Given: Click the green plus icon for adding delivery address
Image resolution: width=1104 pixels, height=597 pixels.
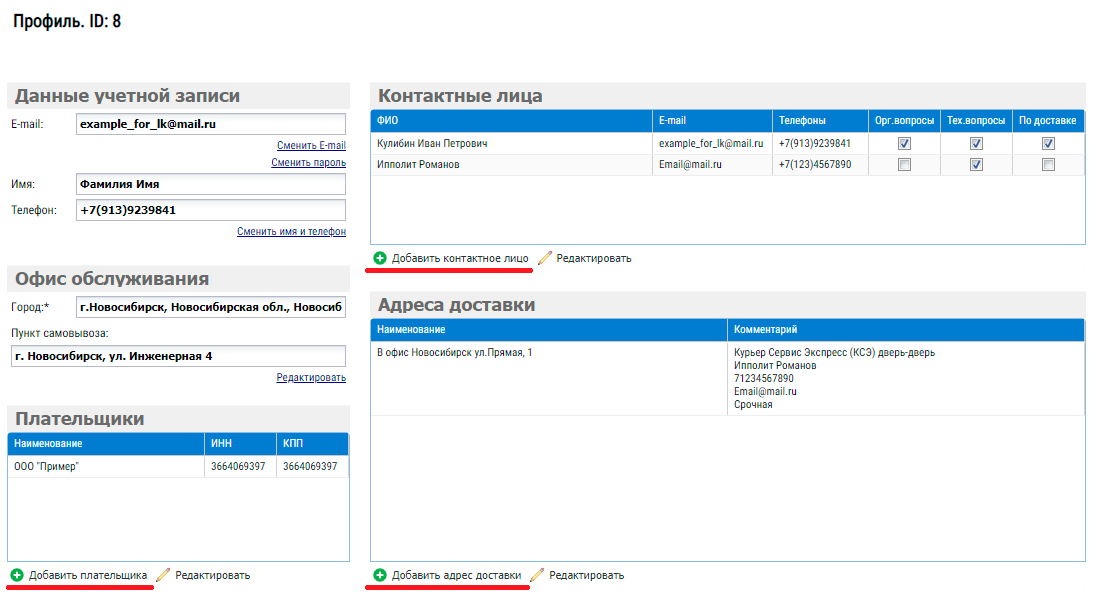Looking at the screenshot, I should coord(380,575).
